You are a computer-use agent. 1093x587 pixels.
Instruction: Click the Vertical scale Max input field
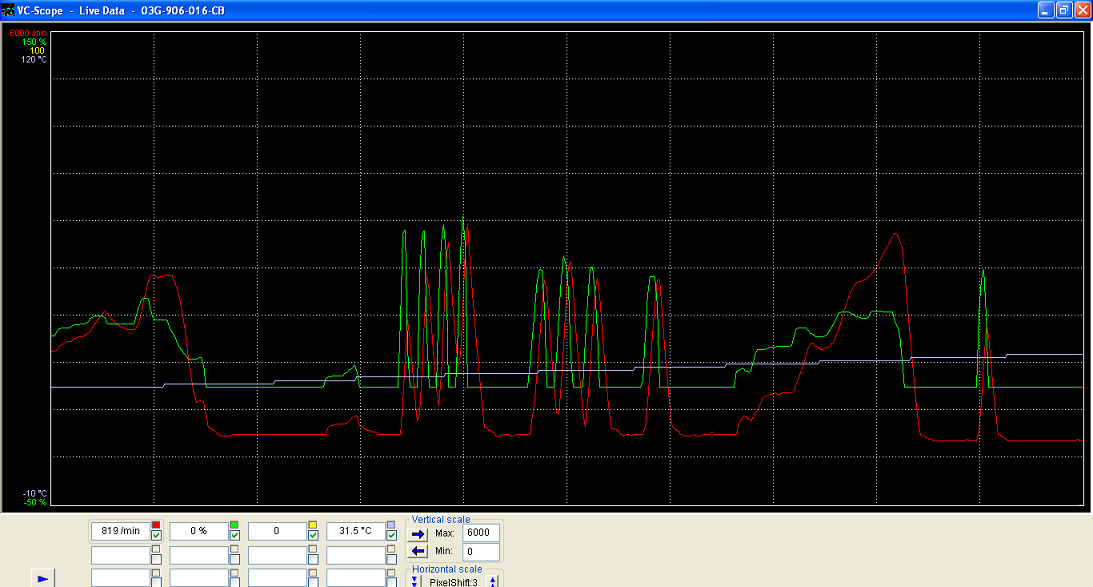pos(481,534)
